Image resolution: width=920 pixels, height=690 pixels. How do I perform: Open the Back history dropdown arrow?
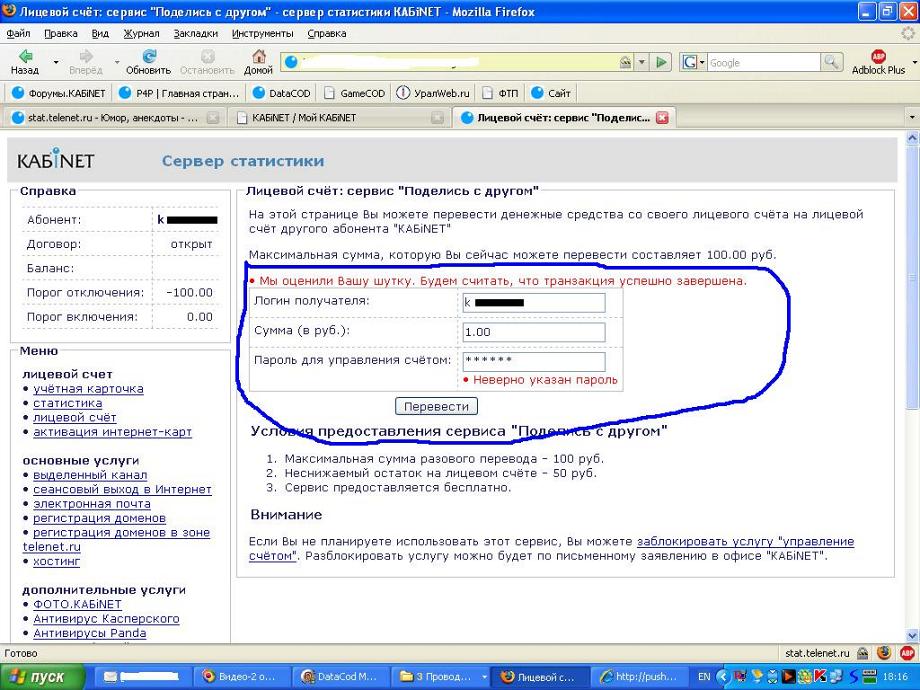coord(56,62)
